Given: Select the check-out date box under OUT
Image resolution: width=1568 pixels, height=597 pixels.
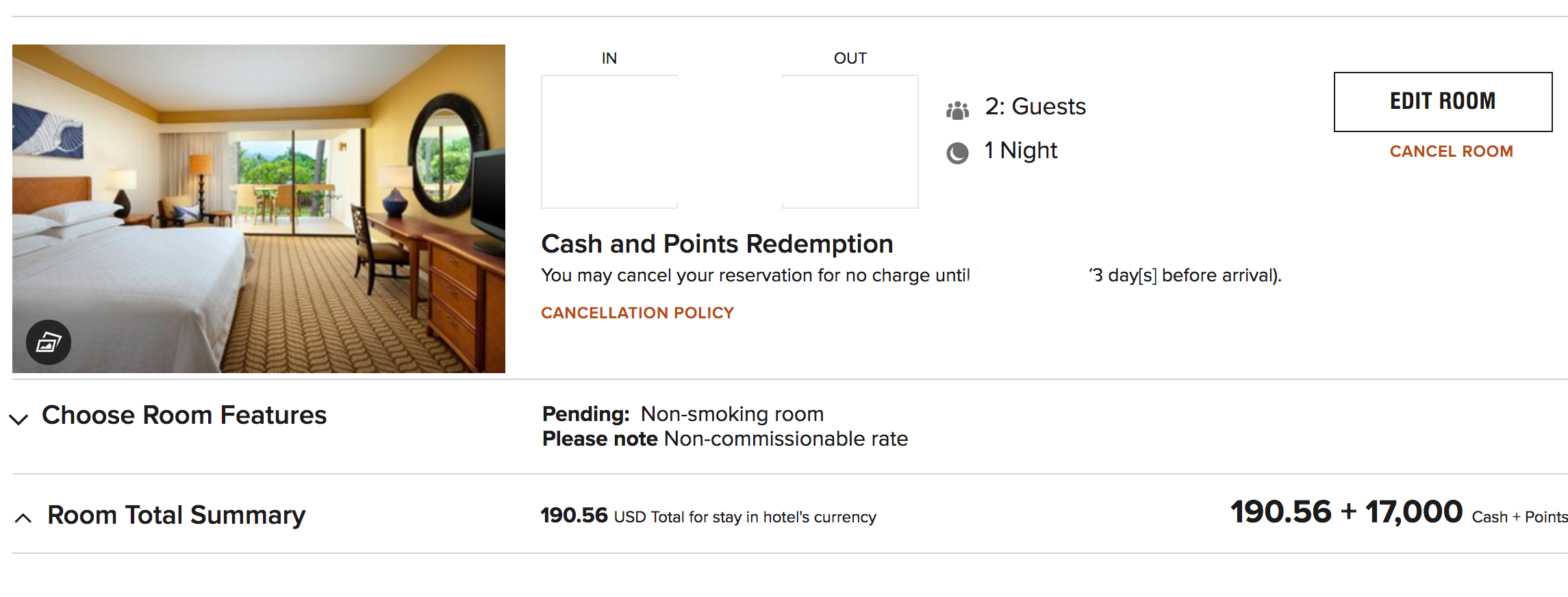Looking at the screenshot, I should [x=850, y=141].
